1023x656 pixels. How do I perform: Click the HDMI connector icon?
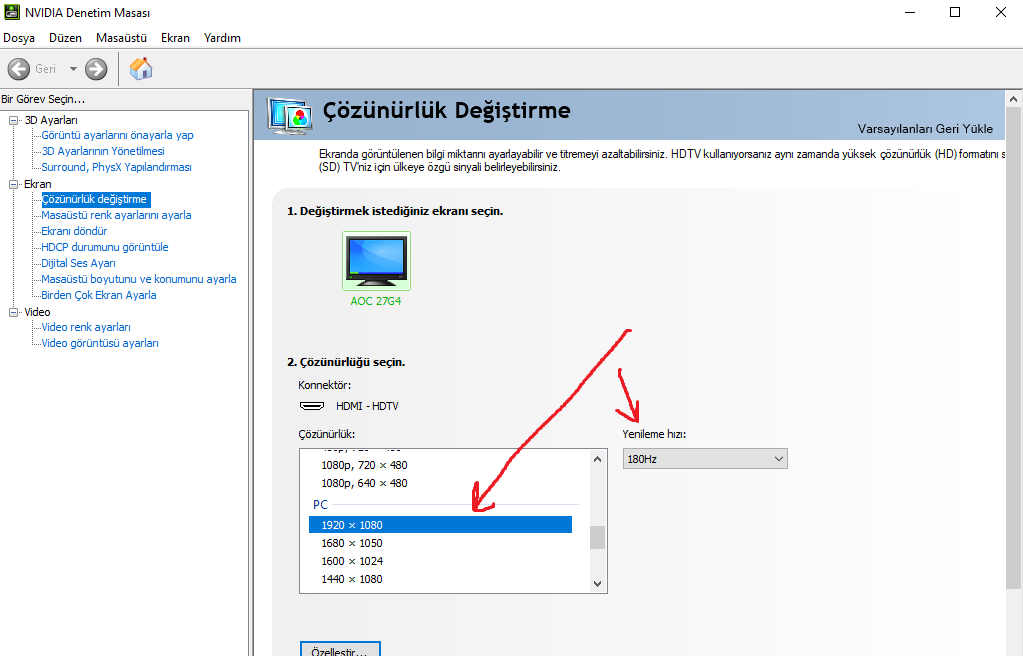(312, 406)
